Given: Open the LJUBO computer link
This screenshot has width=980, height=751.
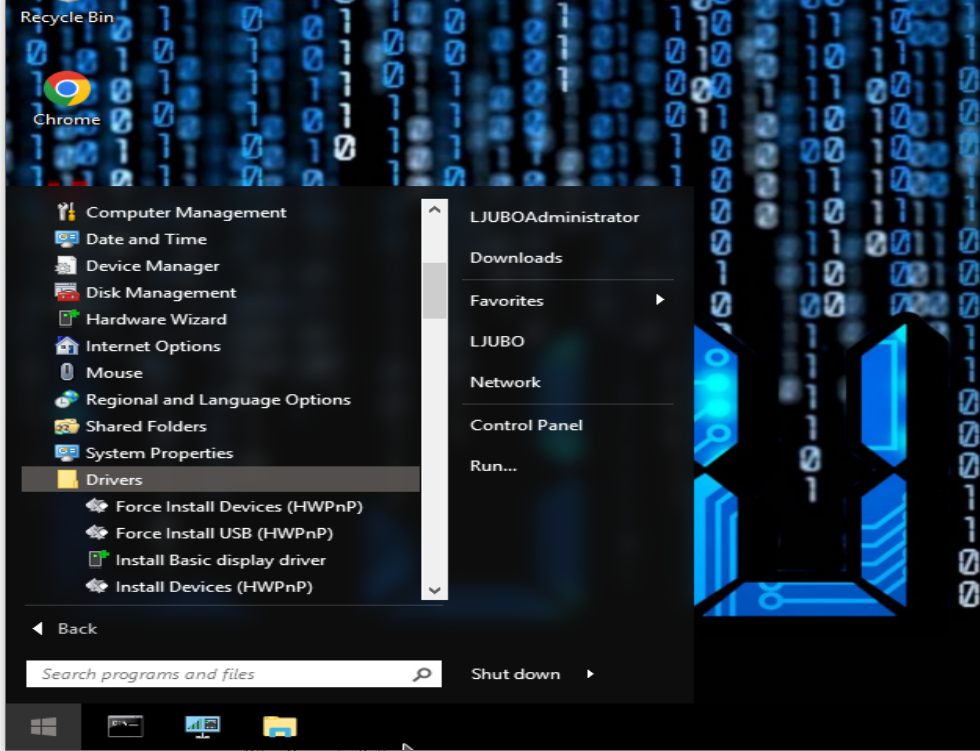Looking at the screenshot, I should (497, 341).
